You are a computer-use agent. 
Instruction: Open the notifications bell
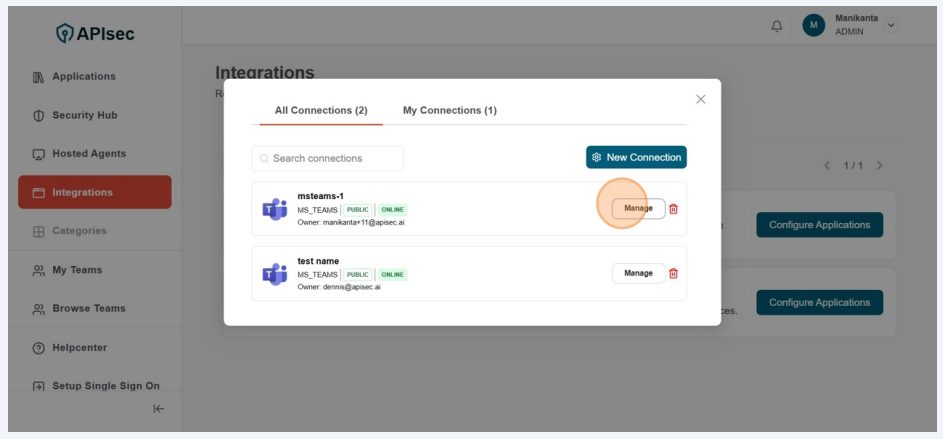coord(777,25)
